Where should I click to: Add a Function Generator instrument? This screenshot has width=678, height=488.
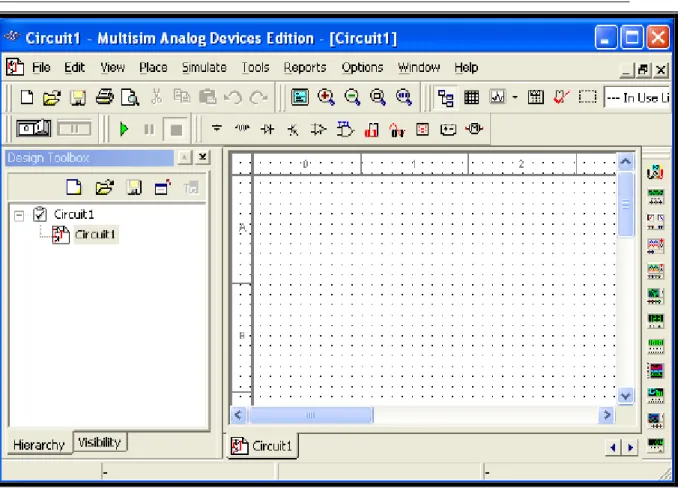tap(656, 197)
